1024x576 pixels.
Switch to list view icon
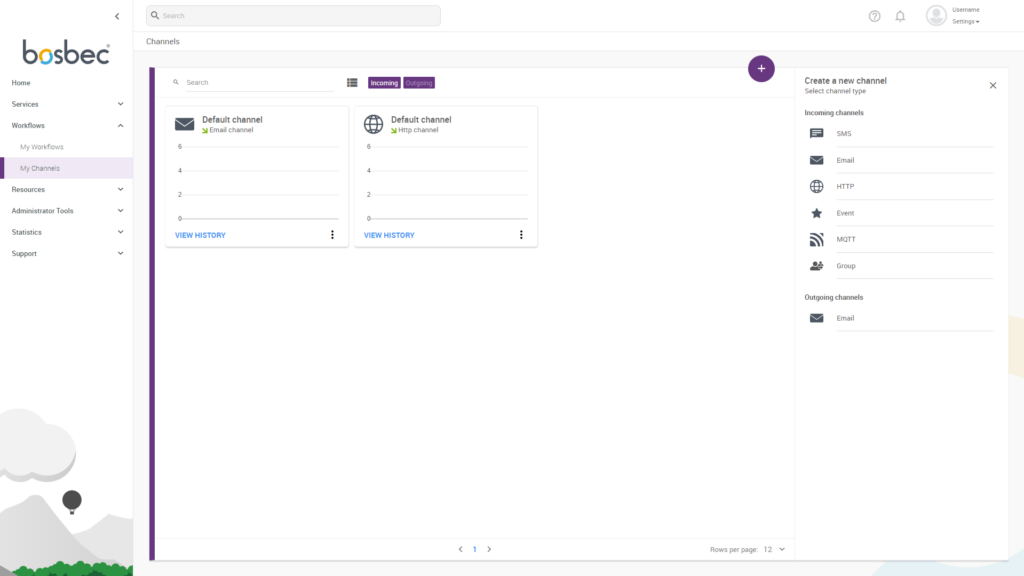tap(352, 83)
